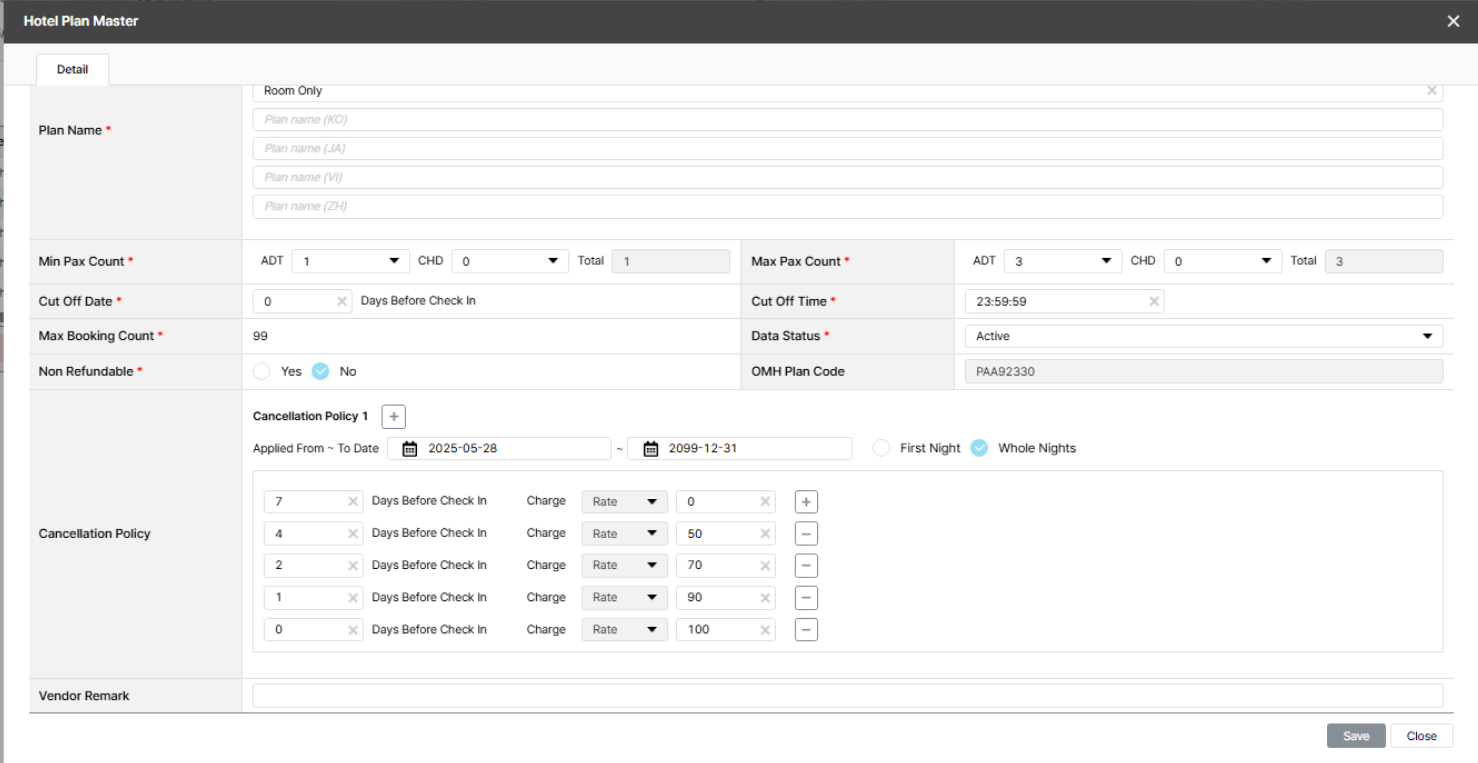Screen dimensions: 1478x763
Task: Switch to the Detail tab
Action: tap(72, 70)
